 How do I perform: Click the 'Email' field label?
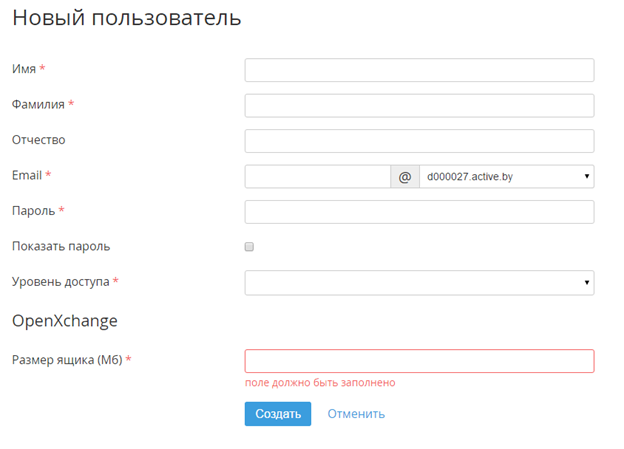click(x=27, y=175)
